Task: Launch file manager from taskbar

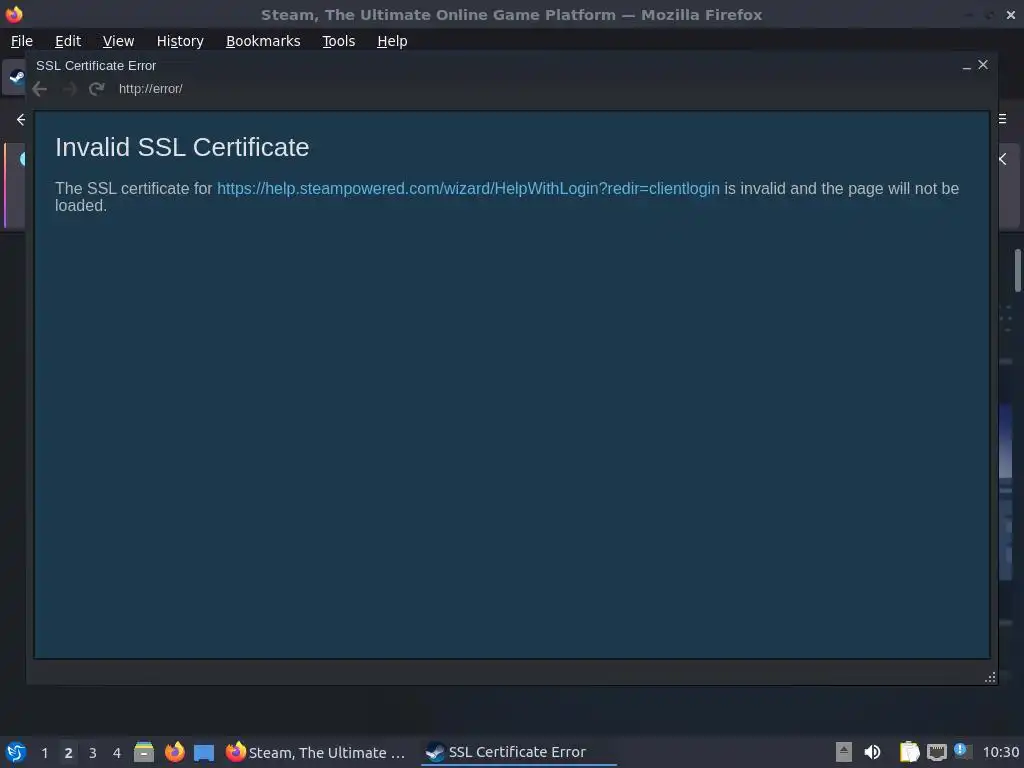Action: point(144,752)
